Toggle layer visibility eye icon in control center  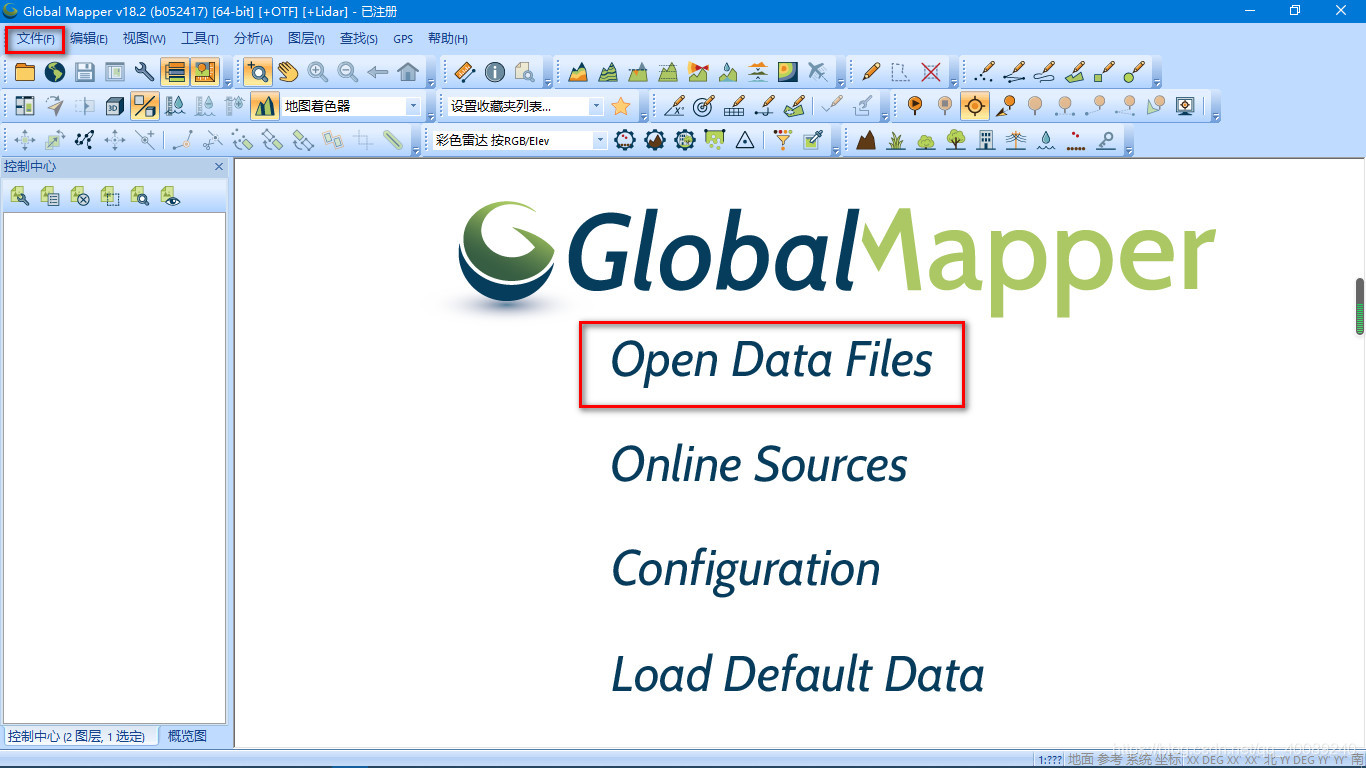click(x=170, y=197)
